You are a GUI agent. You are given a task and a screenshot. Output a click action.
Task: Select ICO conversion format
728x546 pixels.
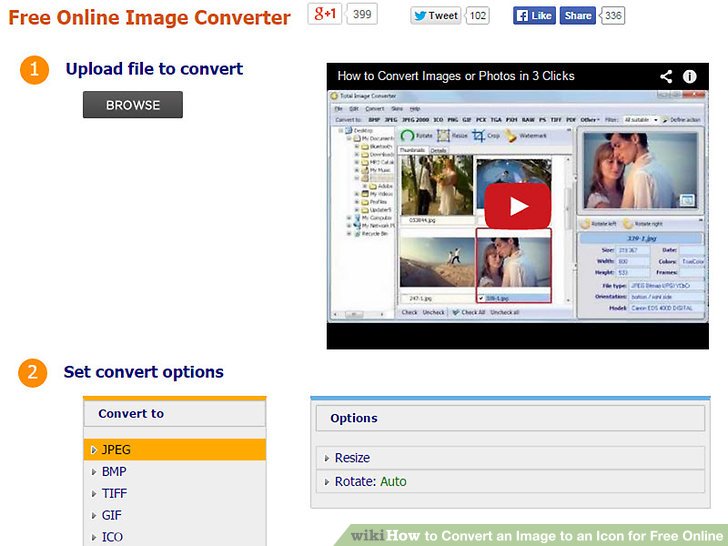[x=175, y=536]
